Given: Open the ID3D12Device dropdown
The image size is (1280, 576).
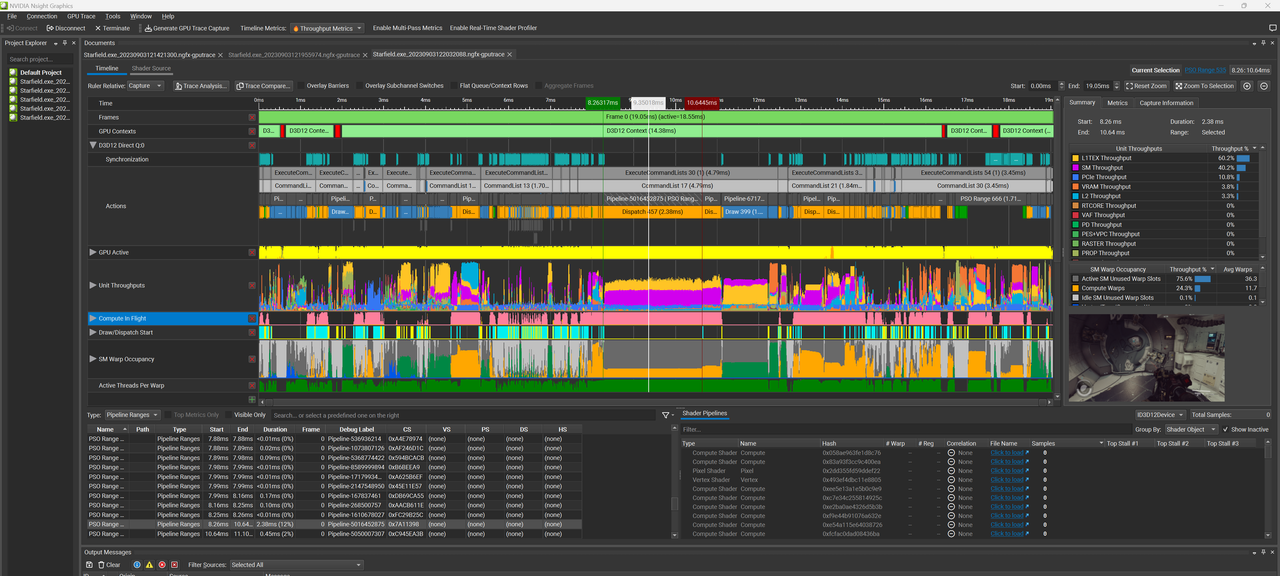Looking at the screenshot, I should (1160, 414).
